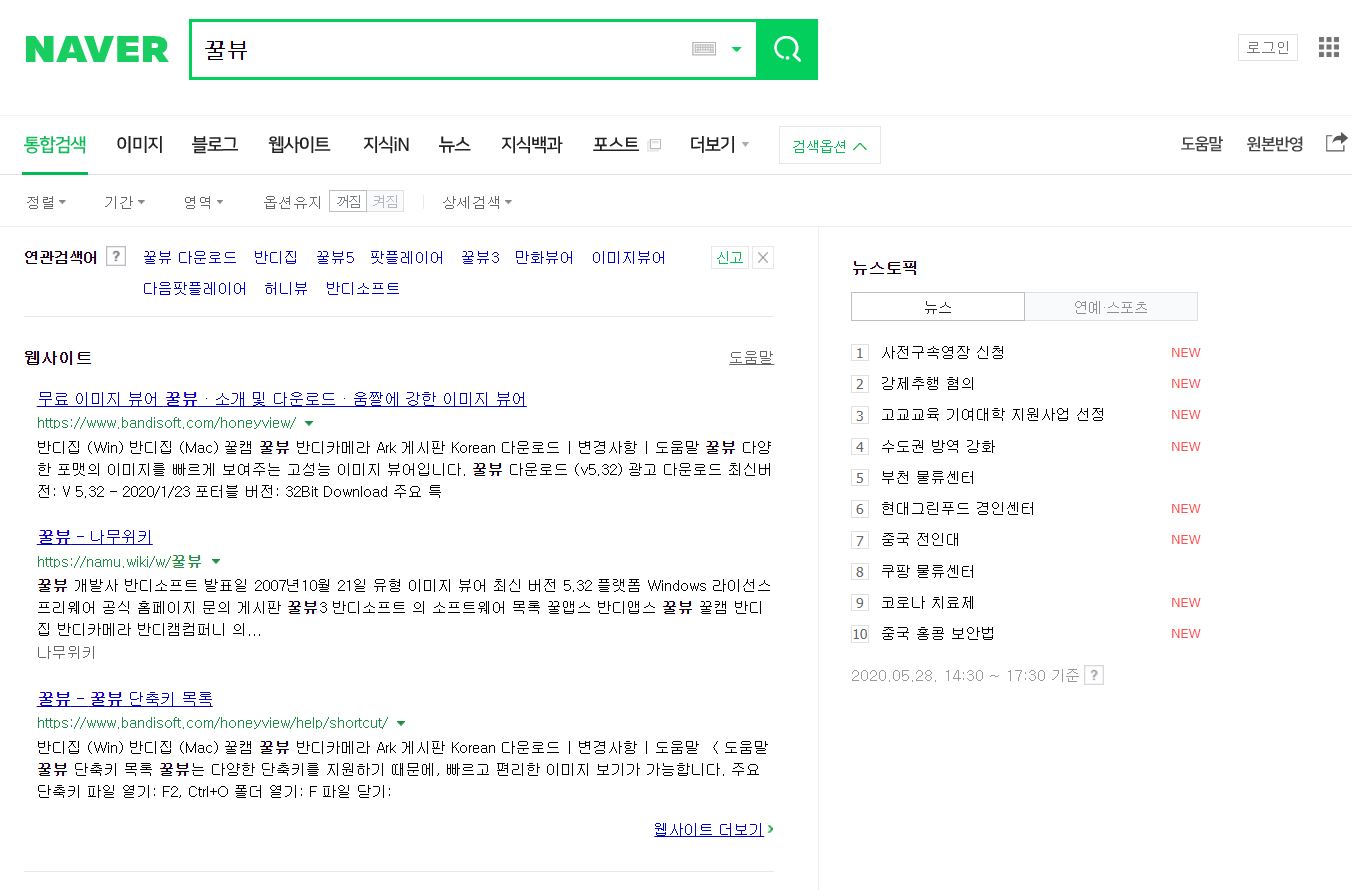Open news topic 부천 물류센터
The image size is (1352, 890).
[x=928, y=477]
